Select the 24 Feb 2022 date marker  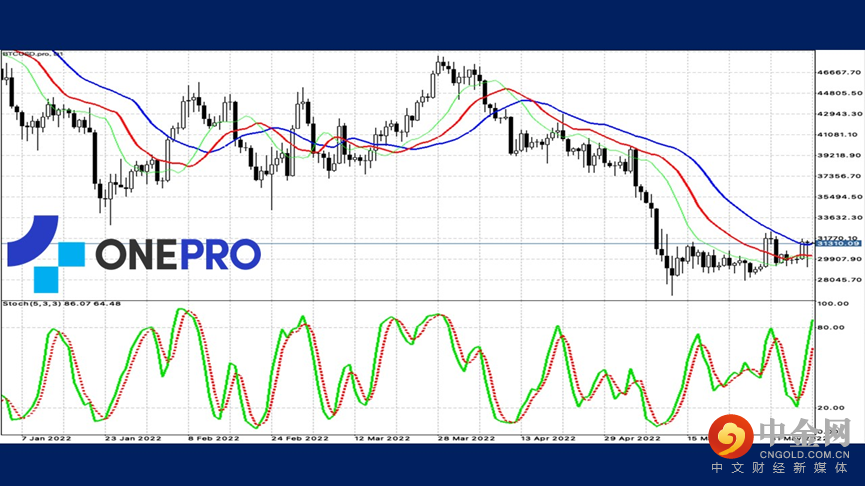[x=300, y=439]
